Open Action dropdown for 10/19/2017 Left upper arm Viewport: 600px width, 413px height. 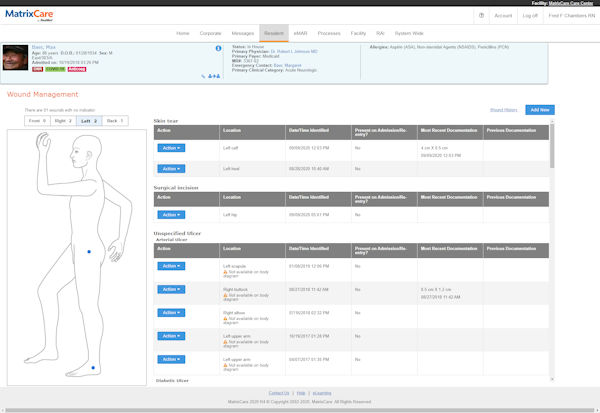tap(171, 336)
